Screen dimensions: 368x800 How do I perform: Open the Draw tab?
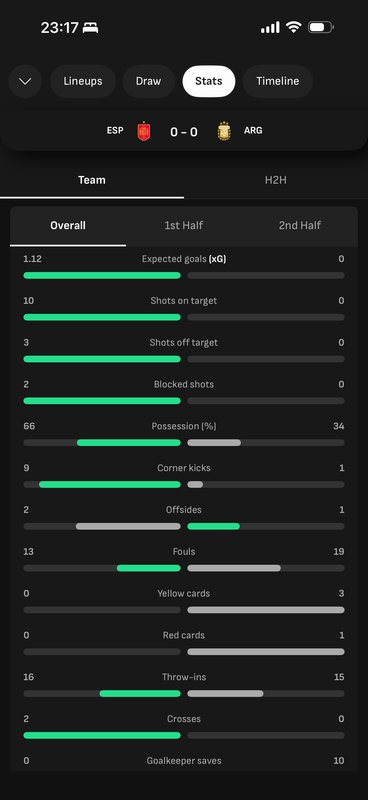click(149, 81)
